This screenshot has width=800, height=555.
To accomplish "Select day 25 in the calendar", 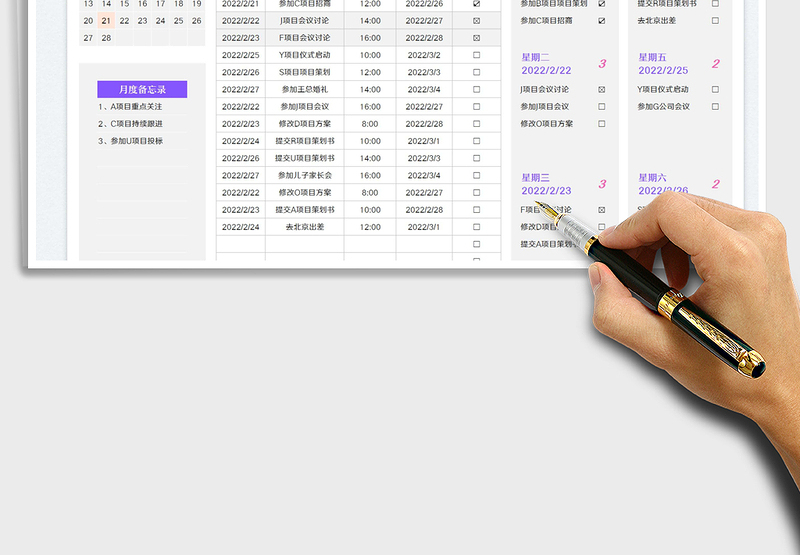I will [x=179, y=21].
